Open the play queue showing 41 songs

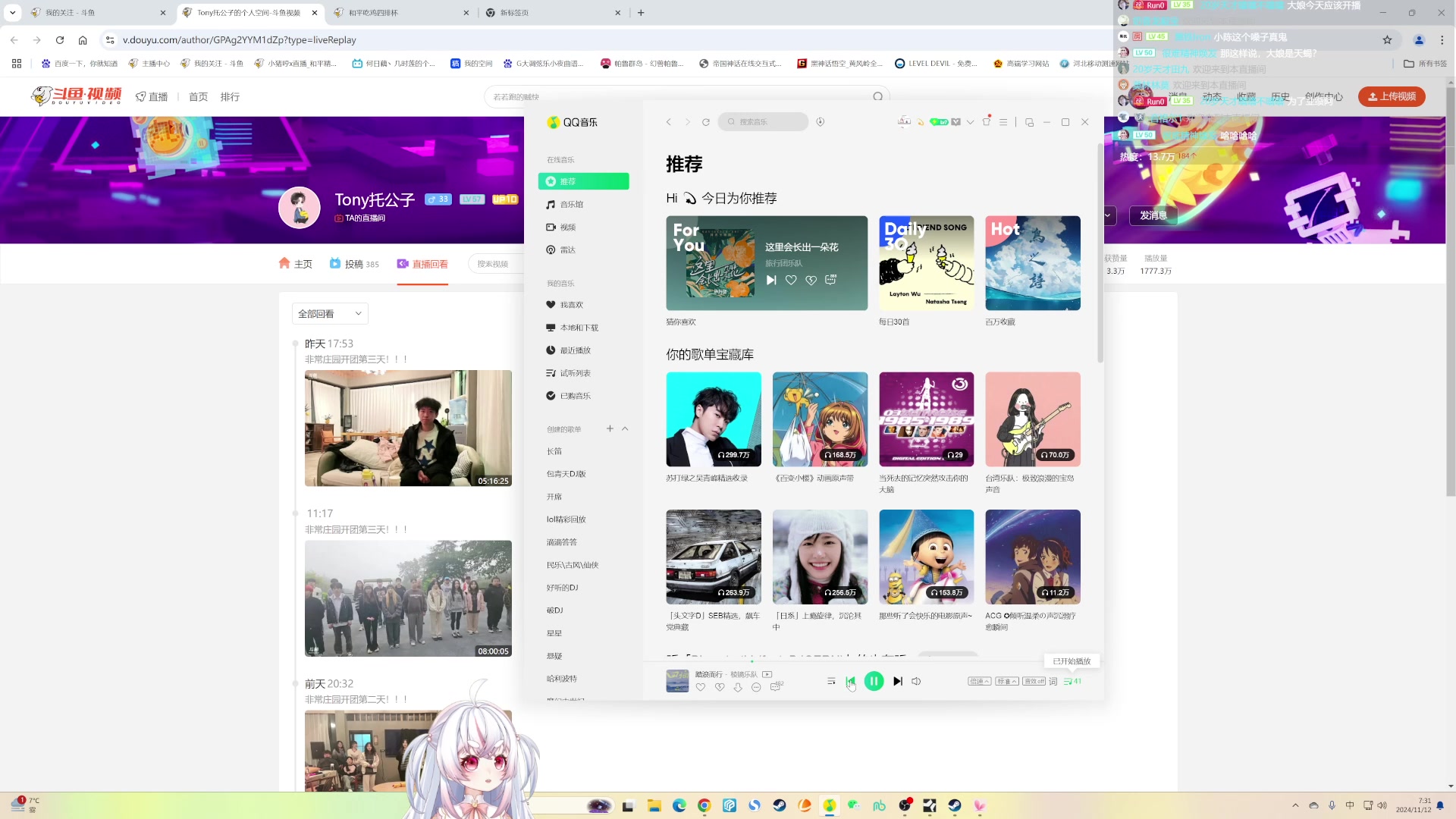[x=1072, y=681]
